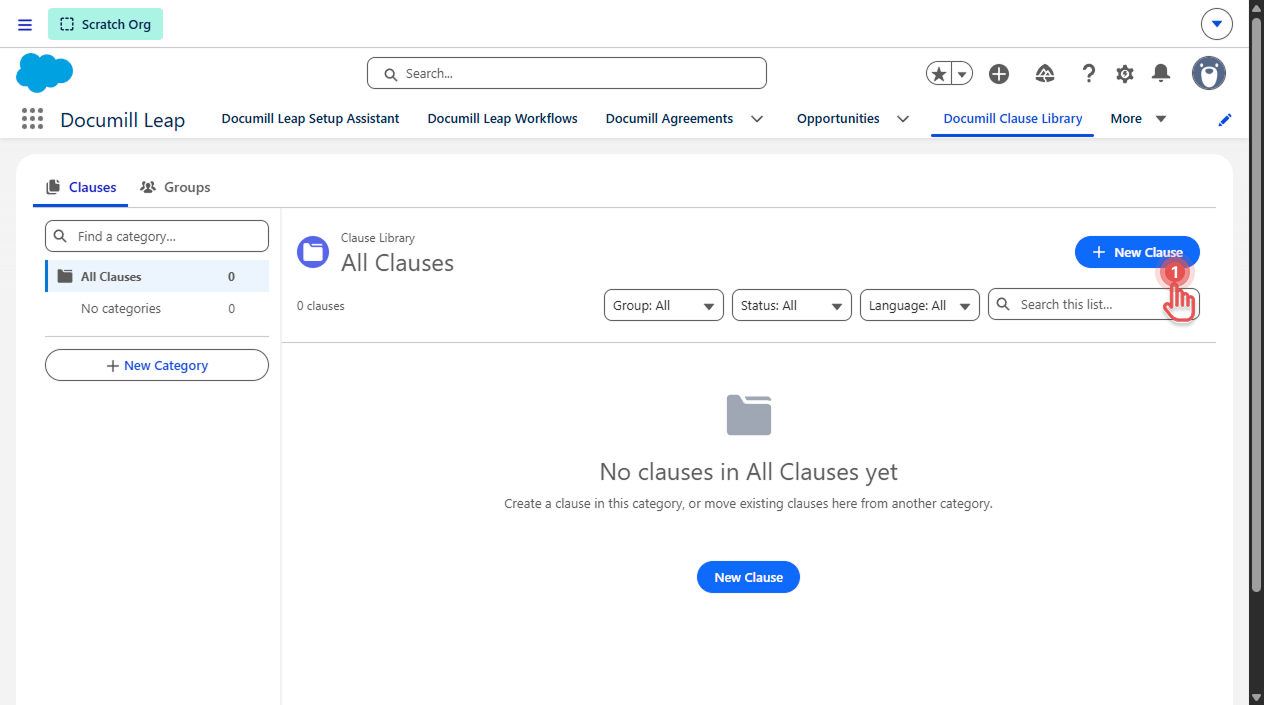Viewport: 1264px width, 705px height.
Task: Open the Trailhead guidance icon
Action: pyautogui.click(x=1045, y=74)
